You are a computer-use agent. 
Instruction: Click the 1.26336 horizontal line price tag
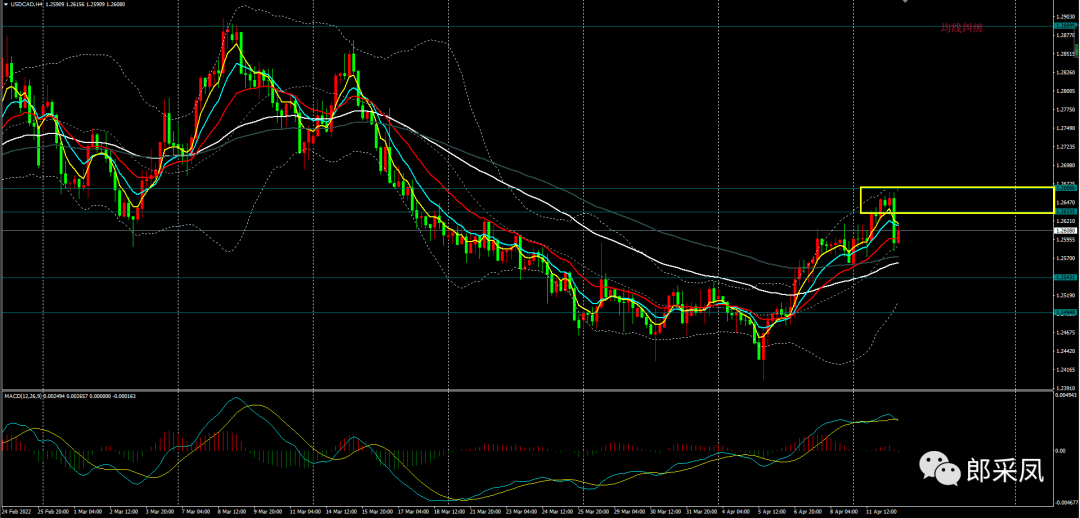point(1065,212)
